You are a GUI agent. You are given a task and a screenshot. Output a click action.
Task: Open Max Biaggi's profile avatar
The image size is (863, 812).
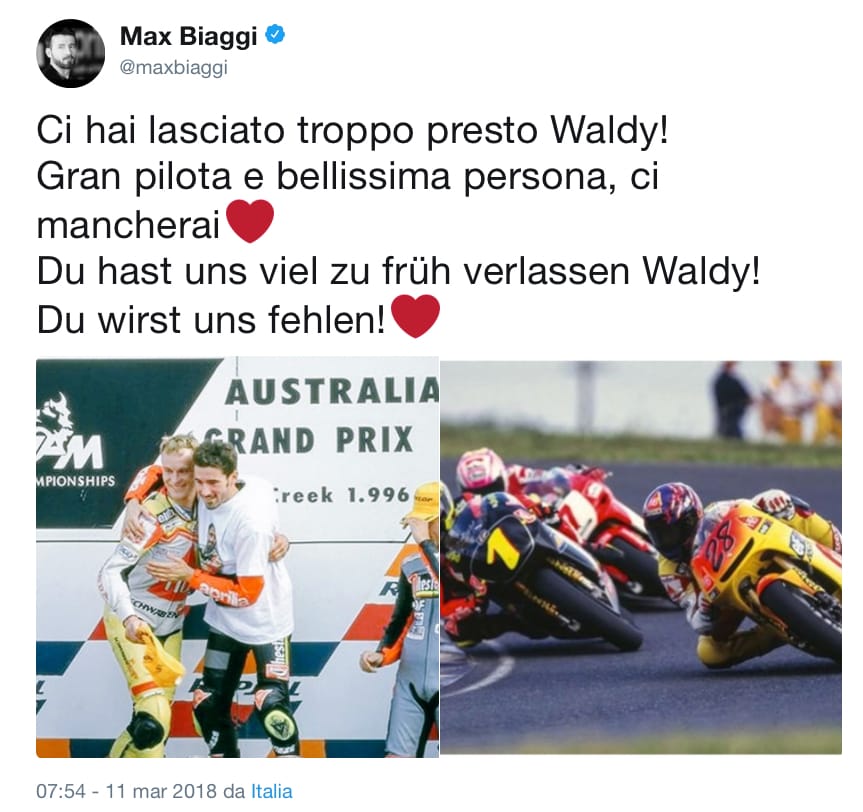point(70,53)
